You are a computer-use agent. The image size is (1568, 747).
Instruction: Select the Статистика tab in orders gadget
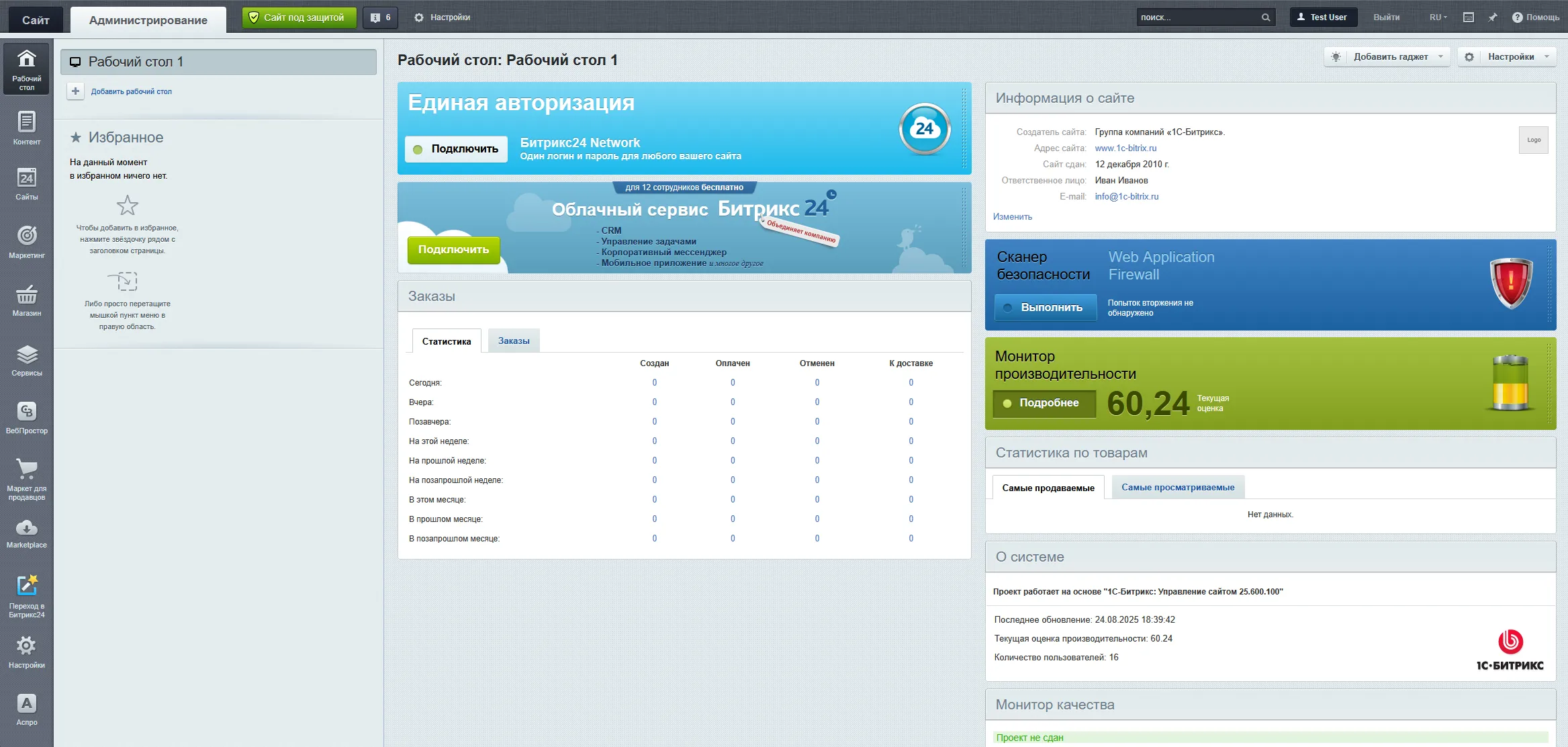point(447,341)
